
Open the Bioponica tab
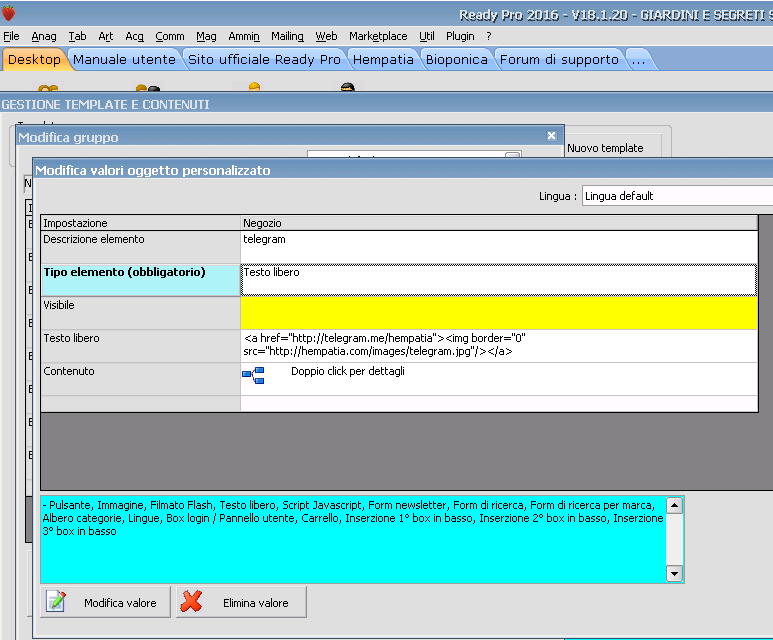pyautogui.click(x=457, y=60)
